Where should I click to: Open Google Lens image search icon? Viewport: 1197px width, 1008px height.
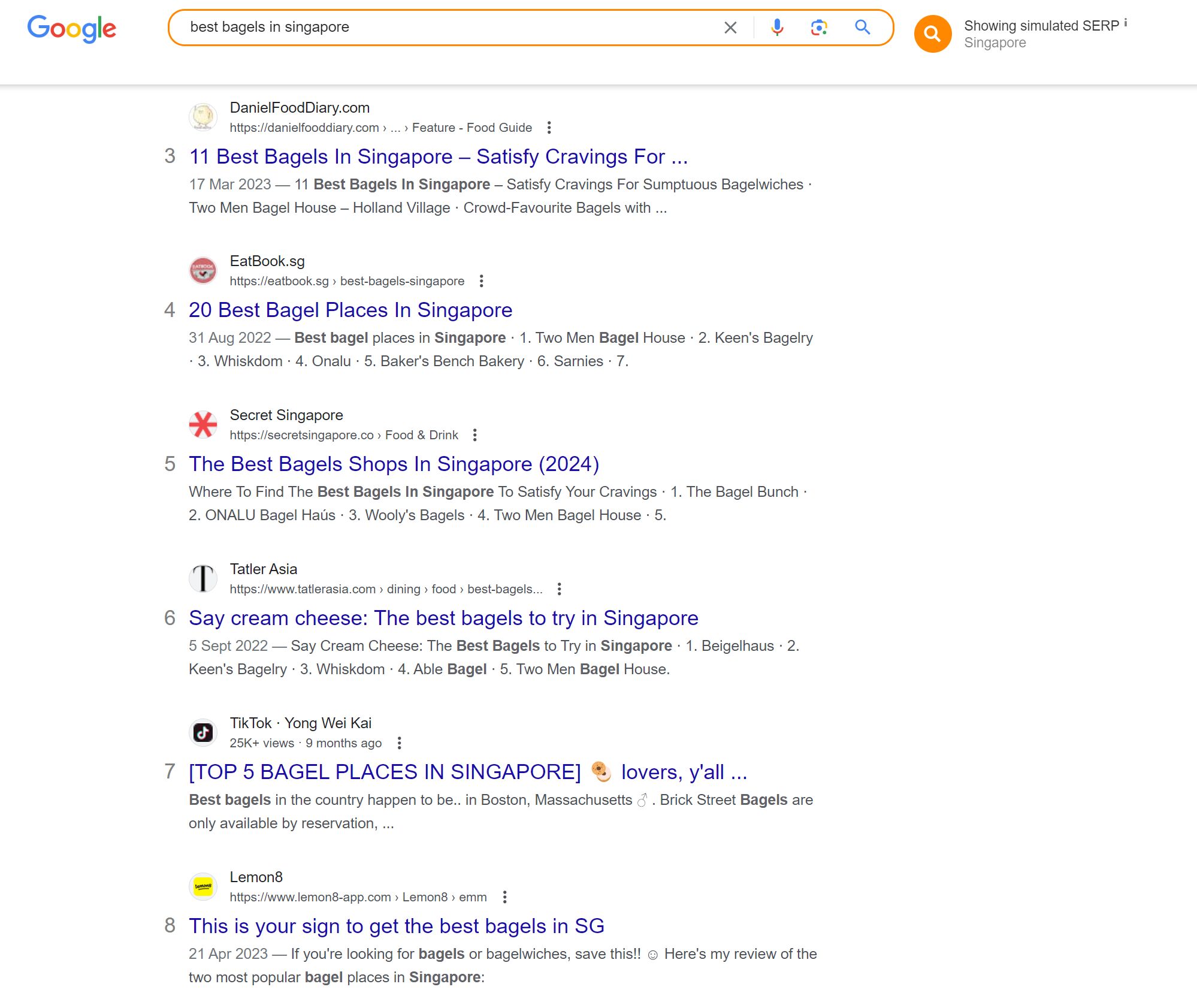[x=818, y=28]
